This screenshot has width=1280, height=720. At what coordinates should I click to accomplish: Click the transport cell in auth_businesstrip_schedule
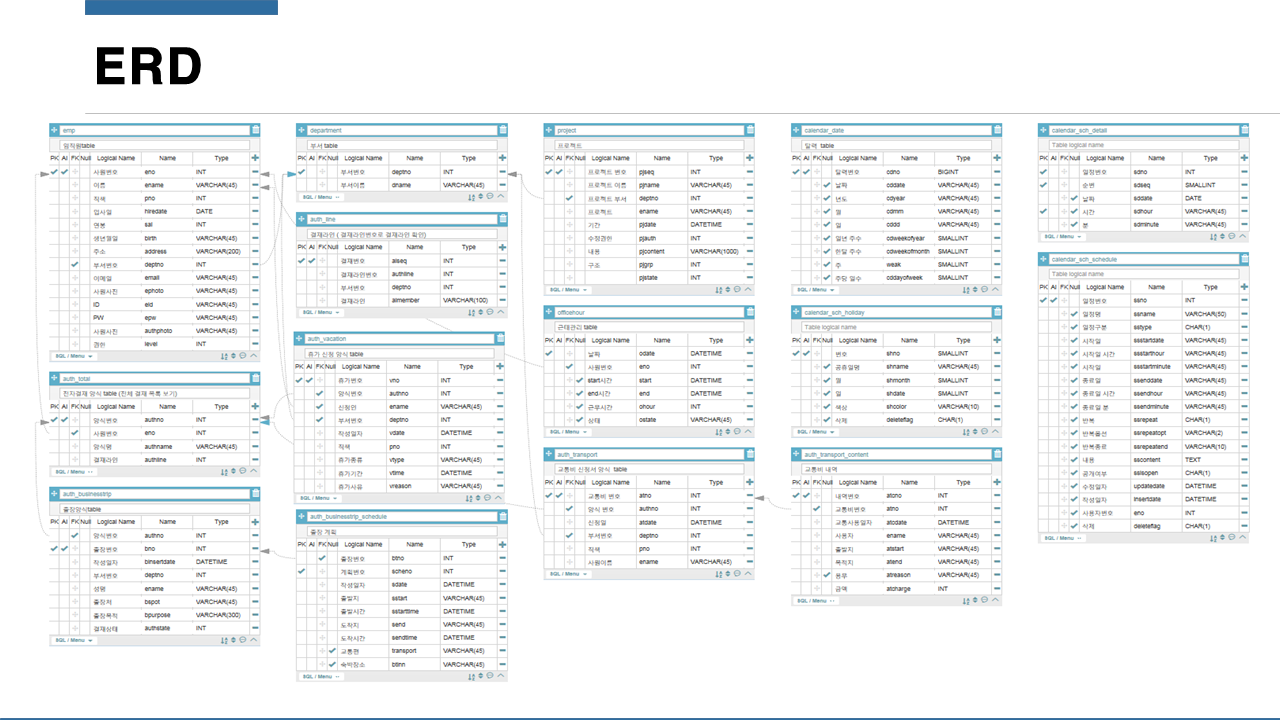click(x=413, y=650)
